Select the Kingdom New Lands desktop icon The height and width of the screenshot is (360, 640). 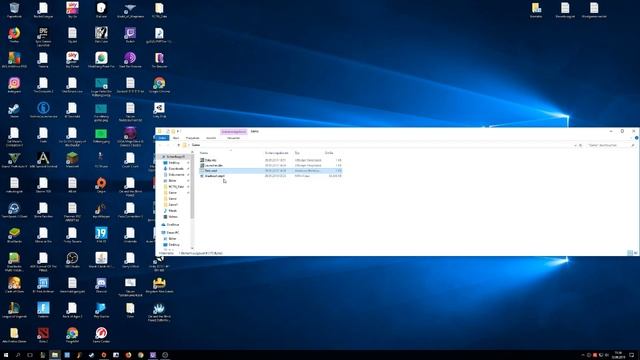coord(159,285)
